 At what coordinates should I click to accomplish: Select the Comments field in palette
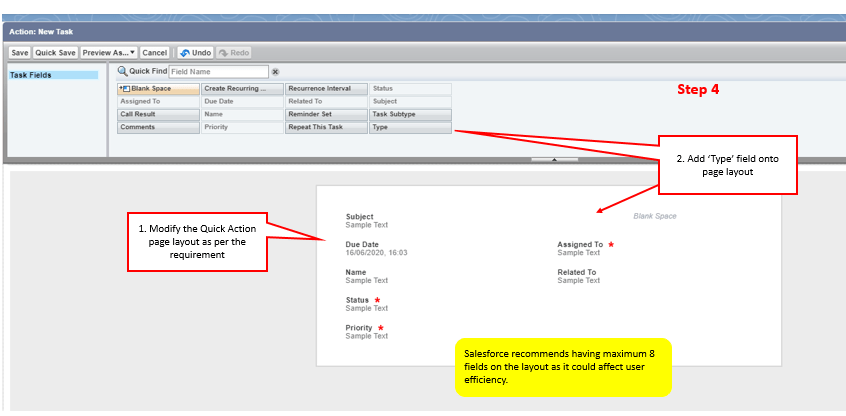pyautogui.click(x=158, y=128)
